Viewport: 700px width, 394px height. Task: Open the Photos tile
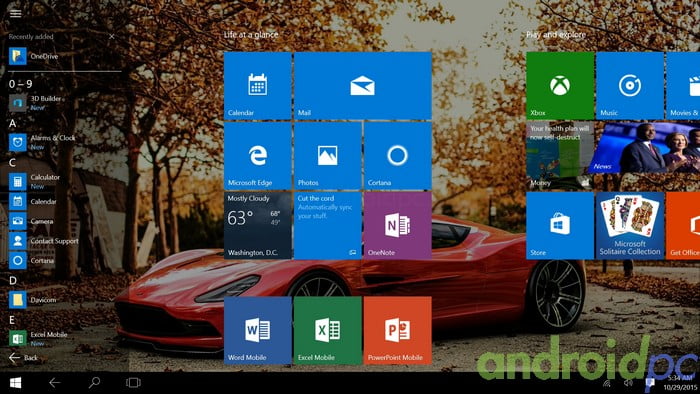point(328,156)
